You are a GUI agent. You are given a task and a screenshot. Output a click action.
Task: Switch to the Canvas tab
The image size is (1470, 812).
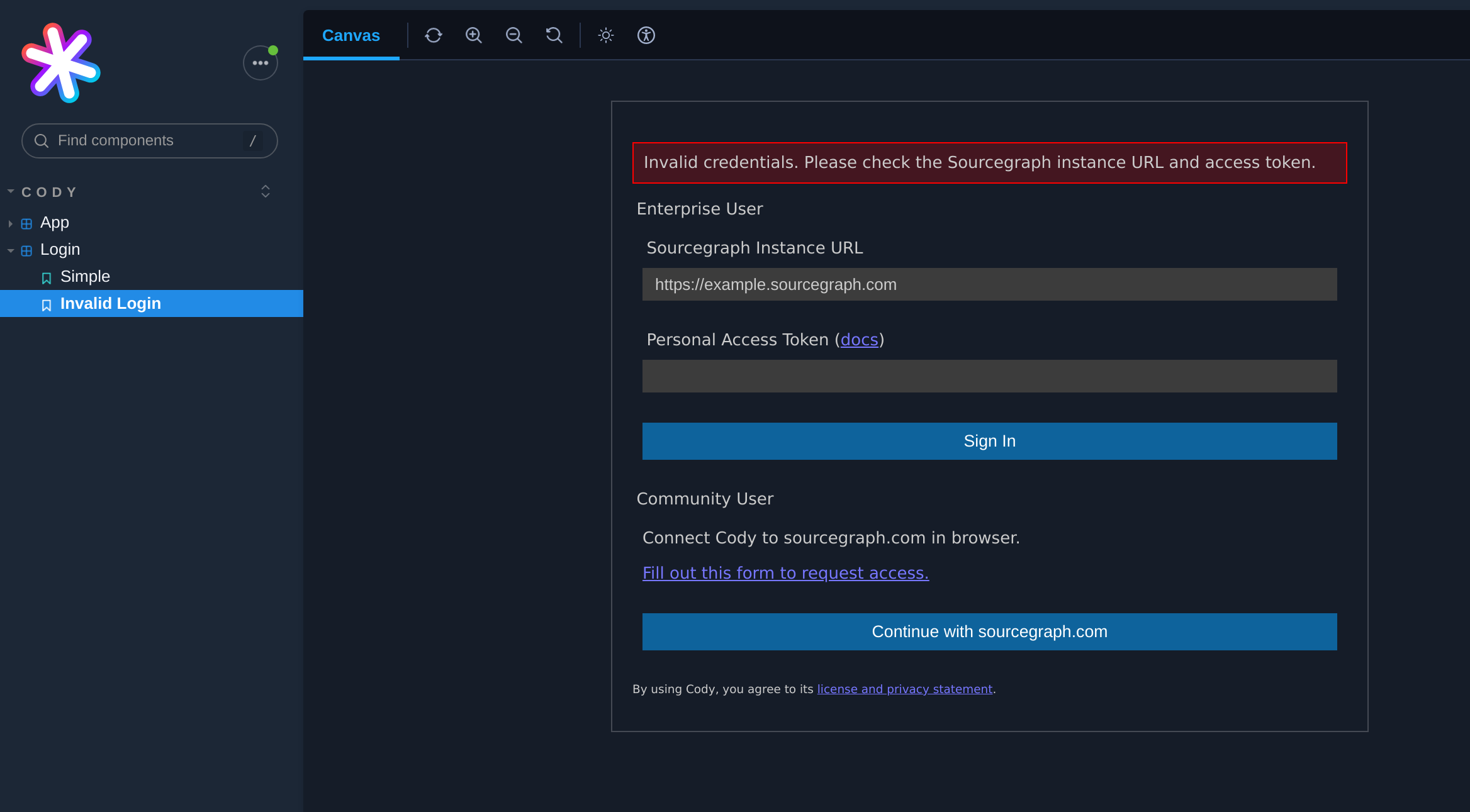(351, 36)
